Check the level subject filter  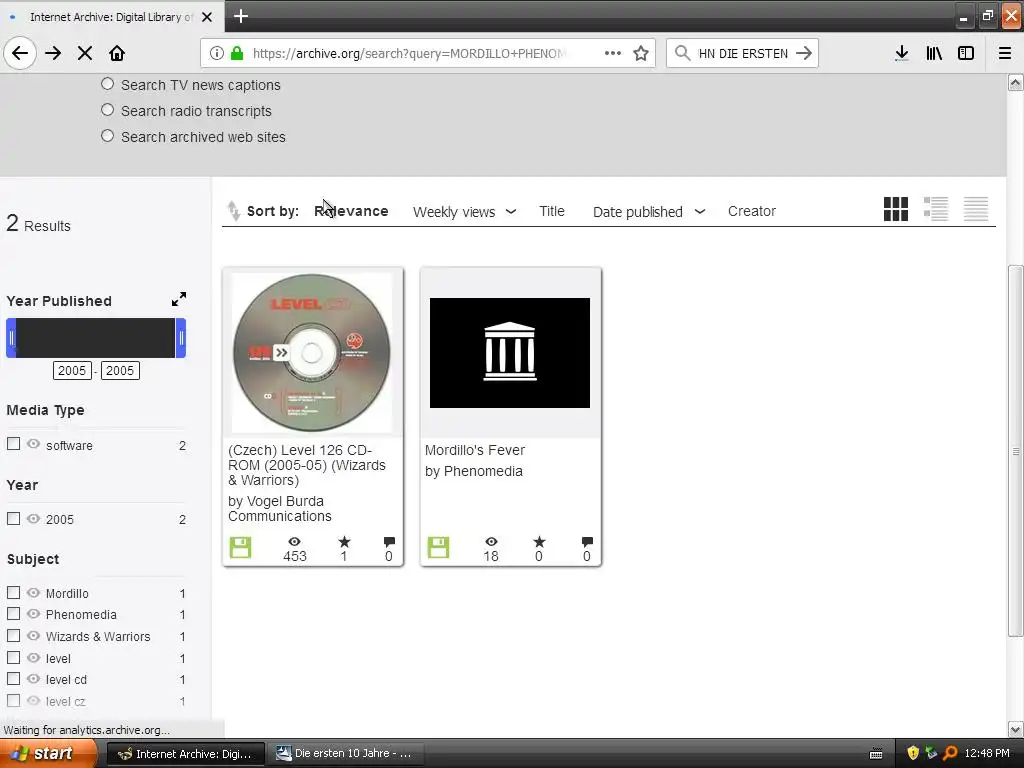click(14, 658)
